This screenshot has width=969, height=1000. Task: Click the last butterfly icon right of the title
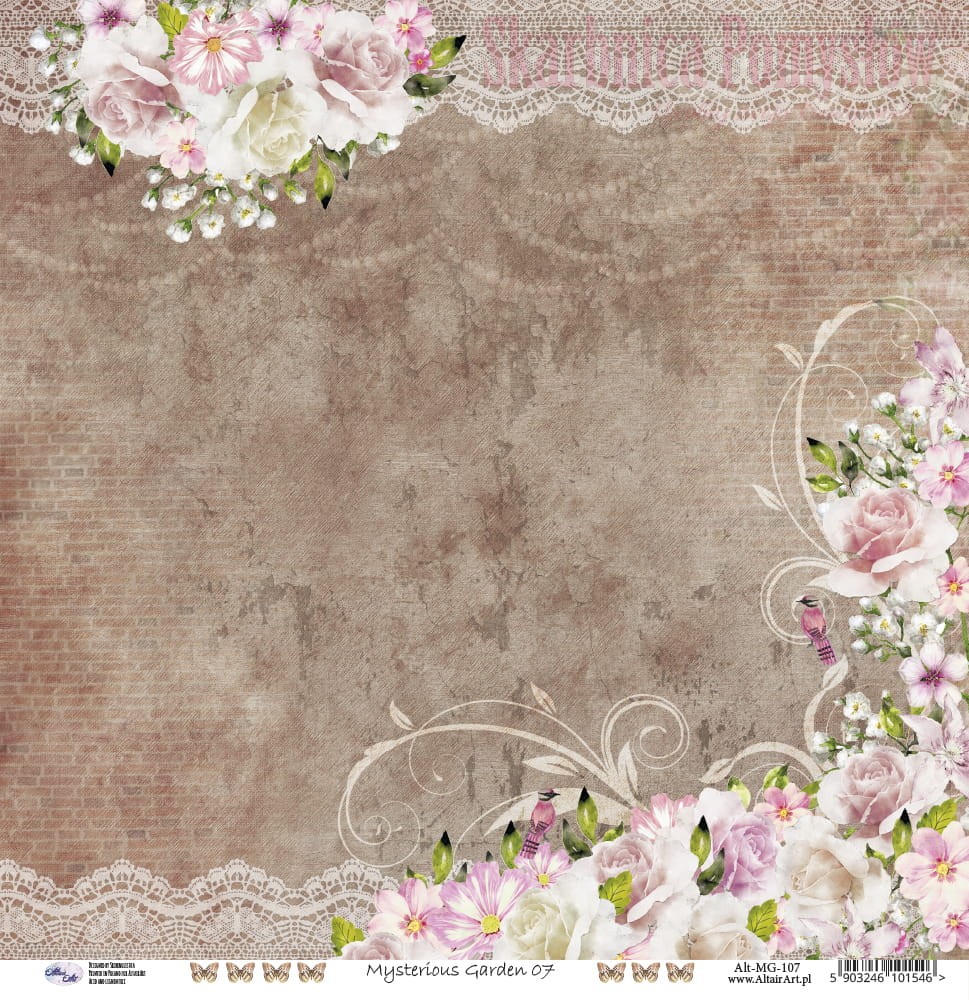pos(680,973)
